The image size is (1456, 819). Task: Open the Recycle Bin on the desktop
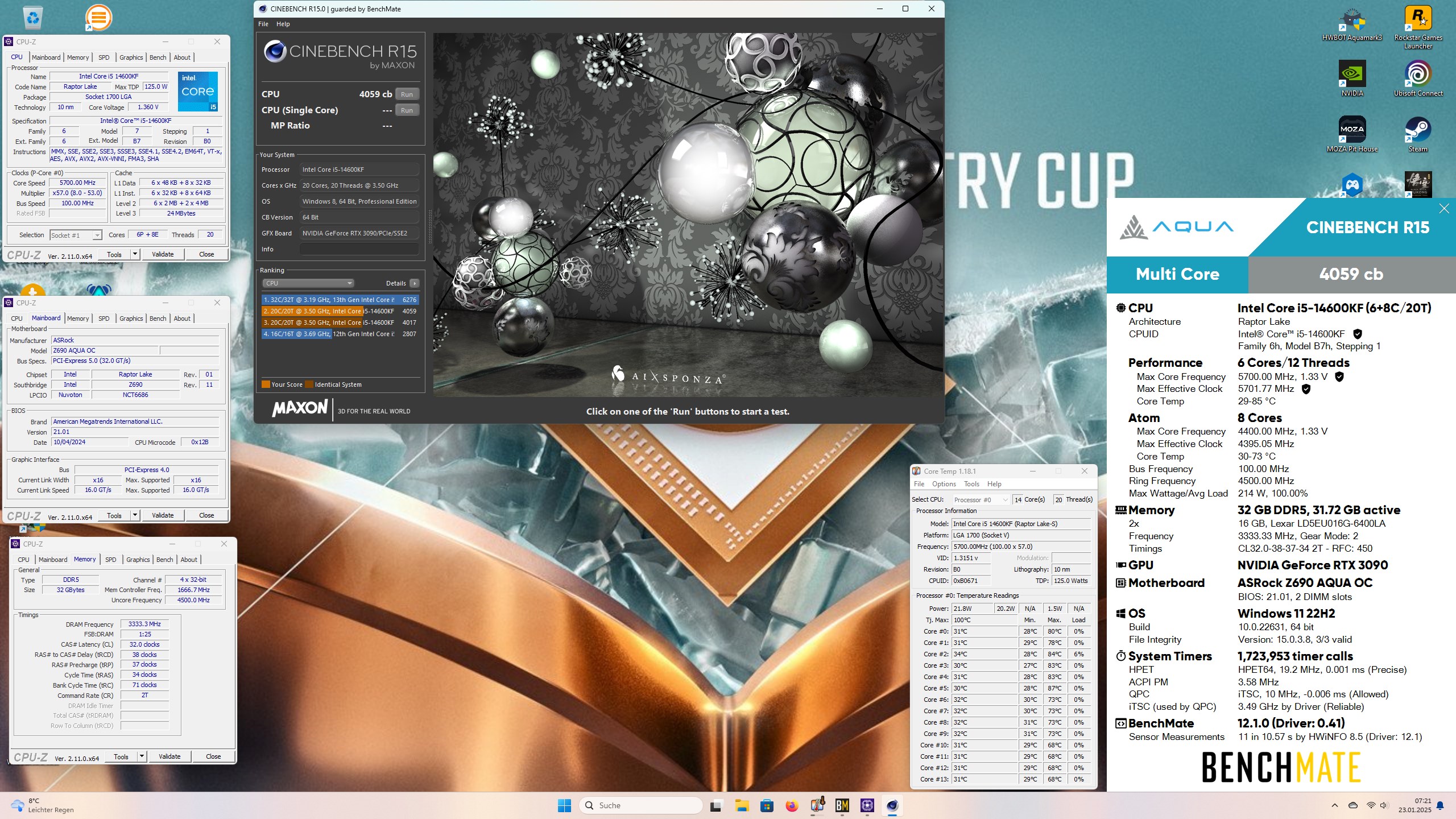33,18
